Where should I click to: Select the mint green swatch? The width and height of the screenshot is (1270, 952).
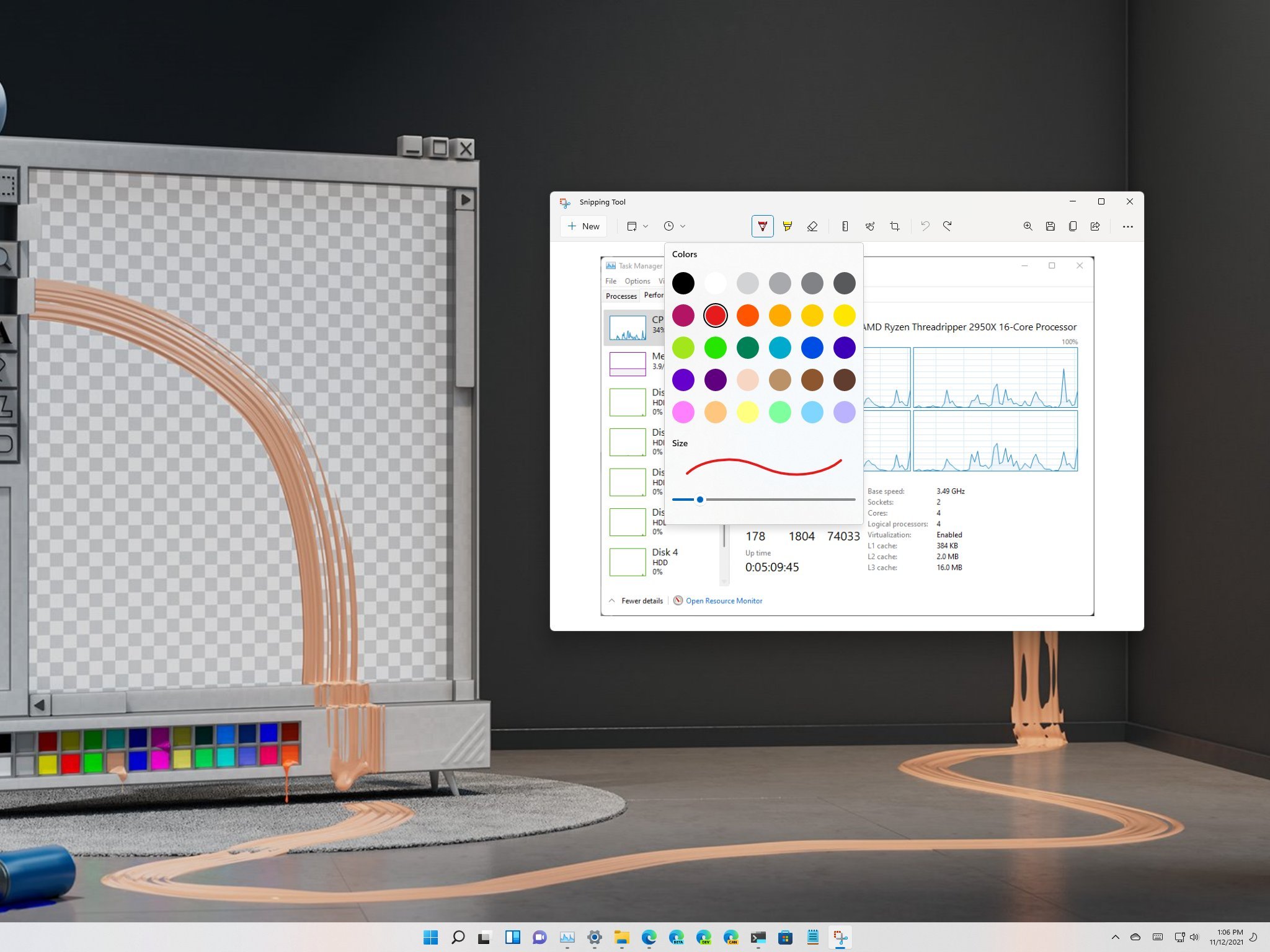tap(779, 412)
